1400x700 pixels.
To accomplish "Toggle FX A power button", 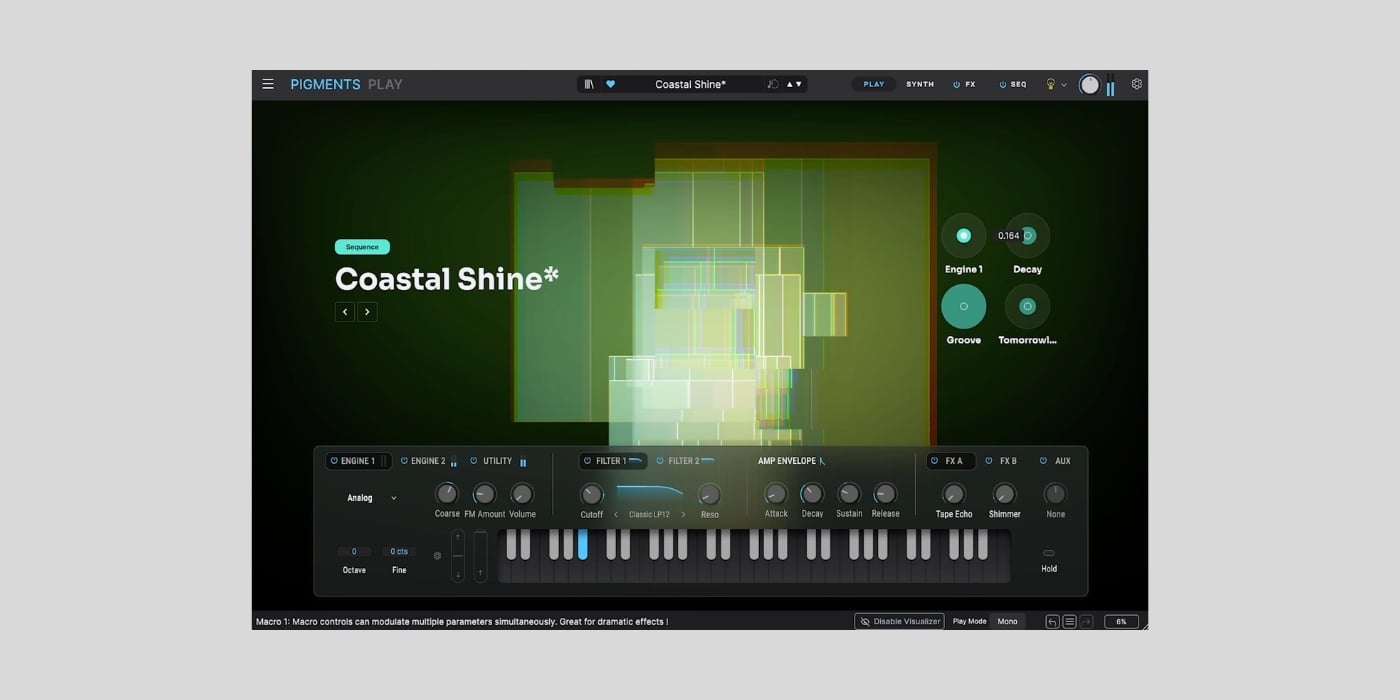I will tap(934, 461).
